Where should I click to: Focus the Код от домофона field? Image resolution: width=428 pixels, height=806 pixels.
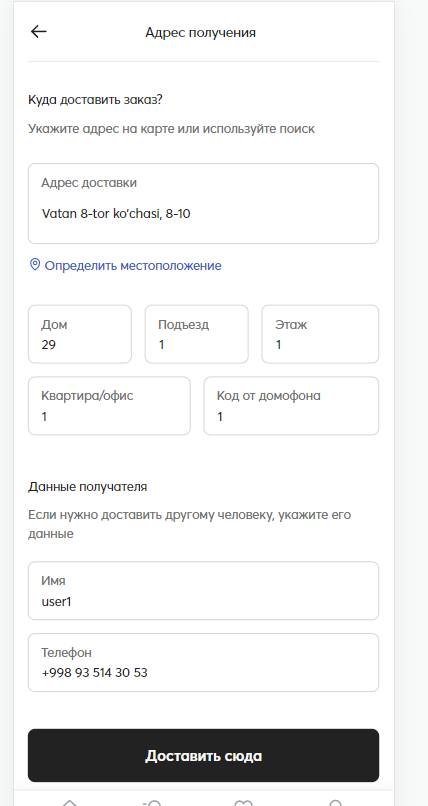[x=291, y=406]
